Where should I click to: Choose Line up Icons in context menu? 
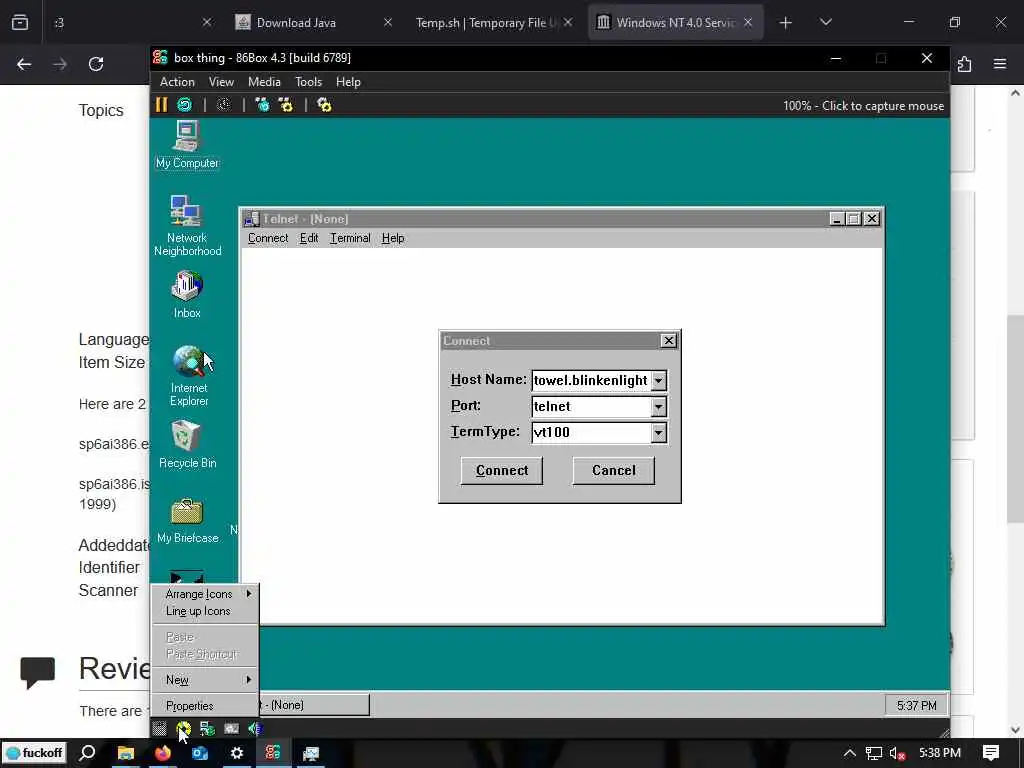[205, 611]
